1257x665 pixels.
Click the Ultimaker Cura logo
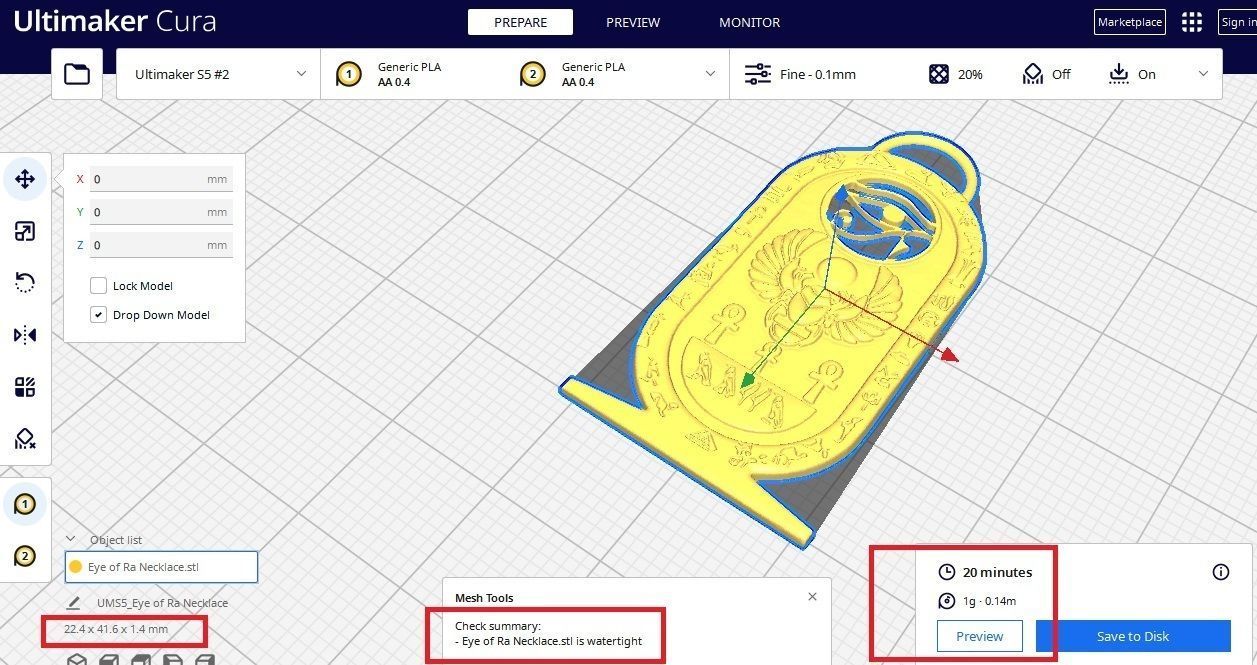coord(115,21)
